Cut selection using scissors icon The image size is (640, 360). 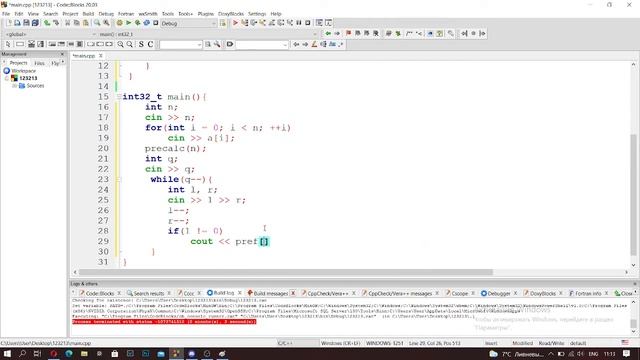pyautogui.click(x=68, y=23)
